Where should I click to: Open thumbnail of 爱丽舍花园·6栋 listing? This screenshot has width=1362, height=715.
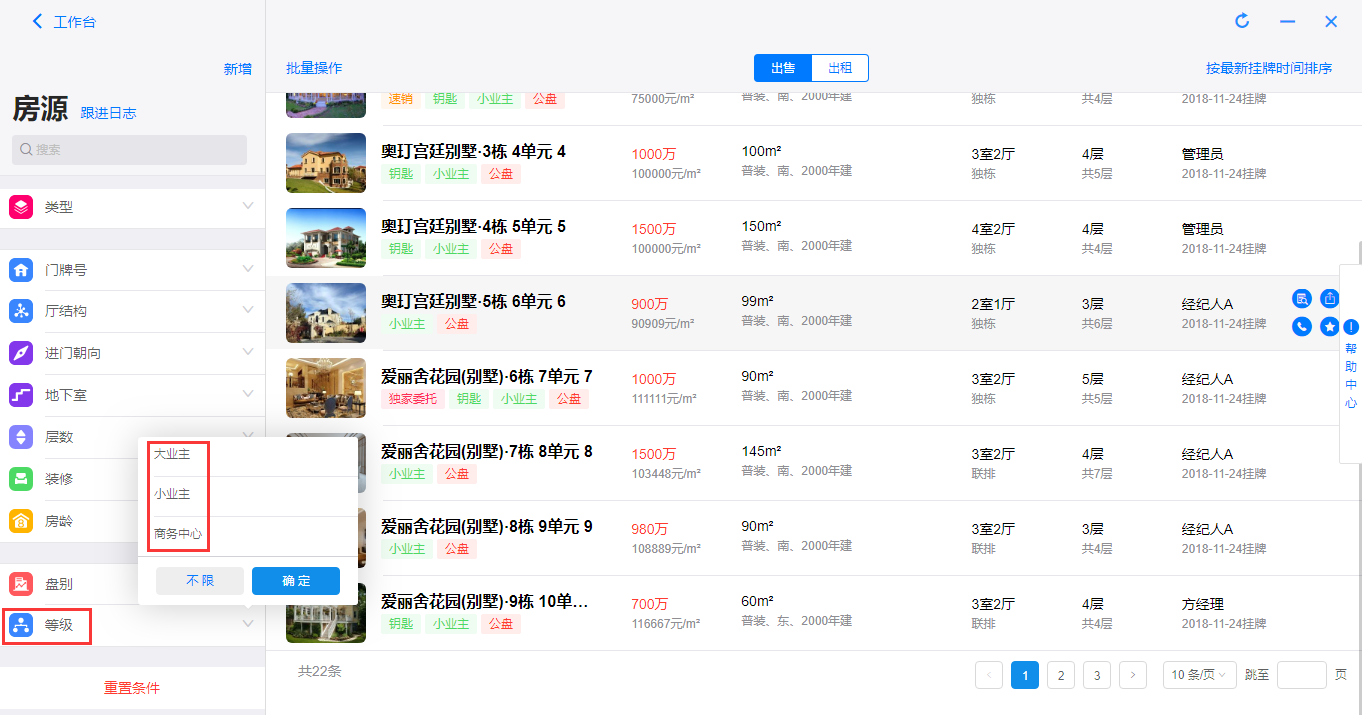(x=326, y=388)
